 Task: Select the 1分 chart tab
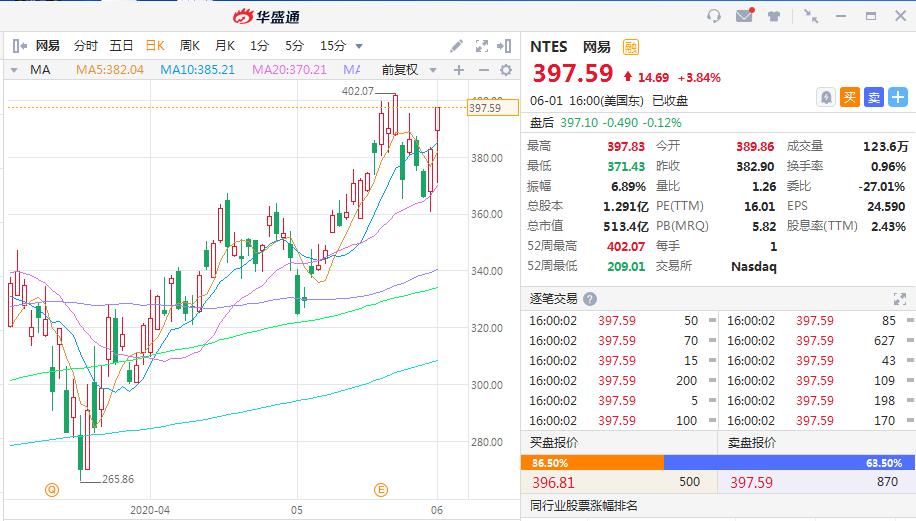coord(259,46)
